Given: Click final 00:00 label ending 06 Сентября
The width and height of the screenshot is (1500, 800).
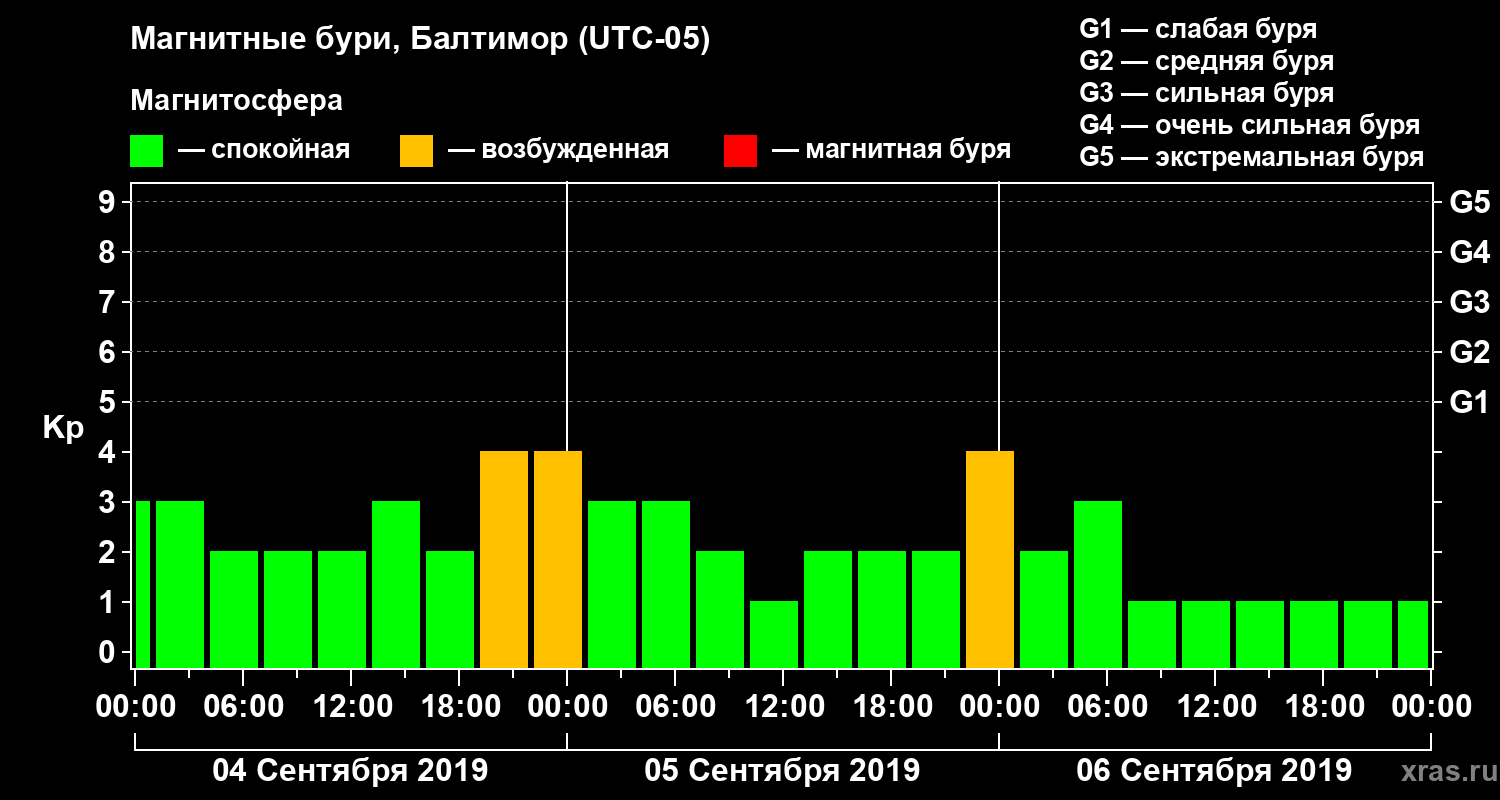Looking at the screenshot, I should point(1432,707).
